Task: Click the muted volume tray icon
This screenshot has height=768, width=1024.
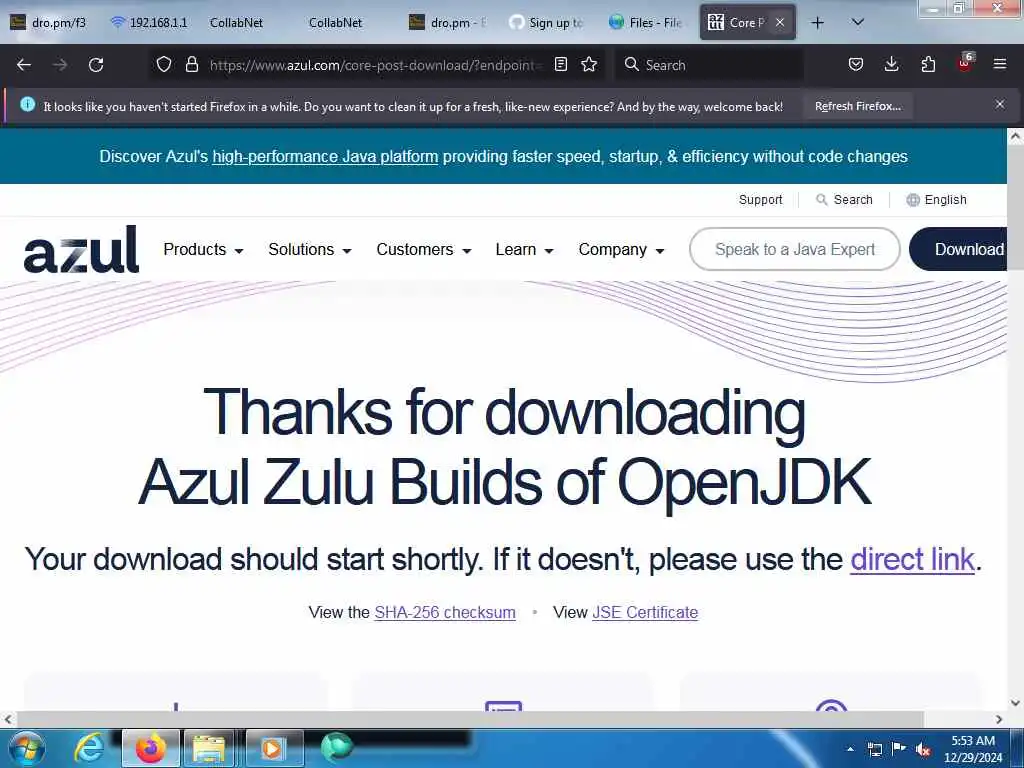Action: (x=923, y=749)
